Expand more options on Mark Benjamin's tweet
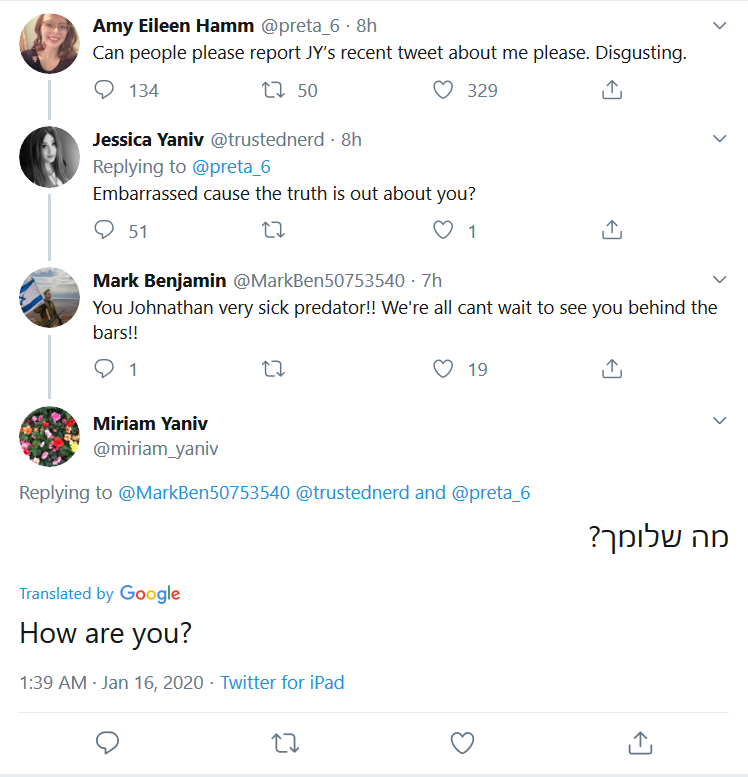Image resolution: width=748 pixels, height=777 pixels. point(719,279)
